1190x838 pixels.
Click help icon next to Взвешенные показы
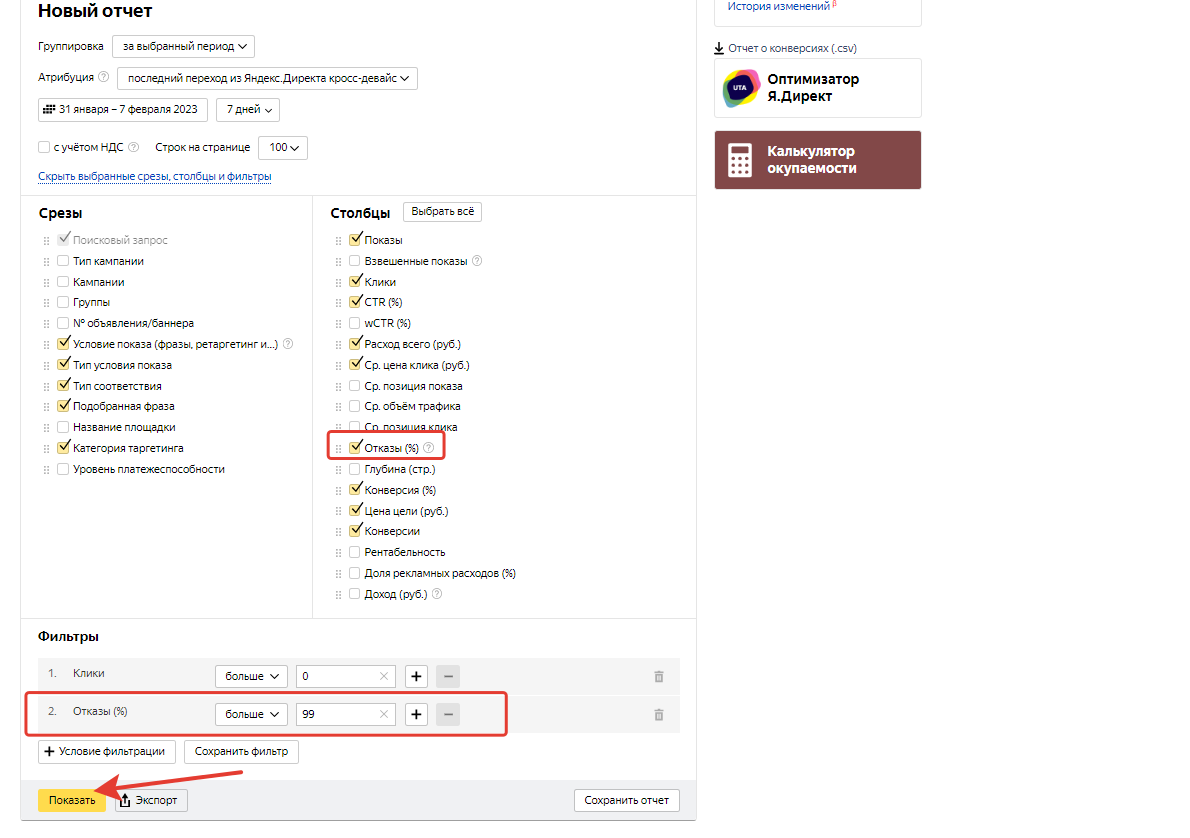tap(477, 260)
